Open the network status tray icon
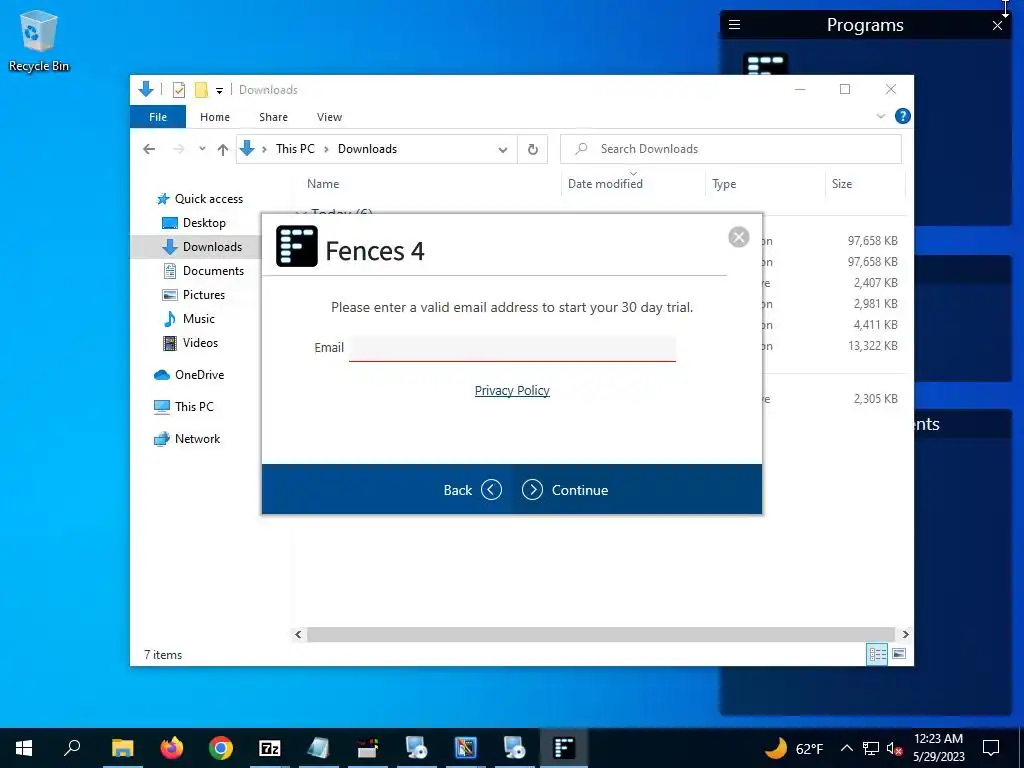Viewport: 1024px width, 768px height. pyautogui.click(x=871, y=748)
